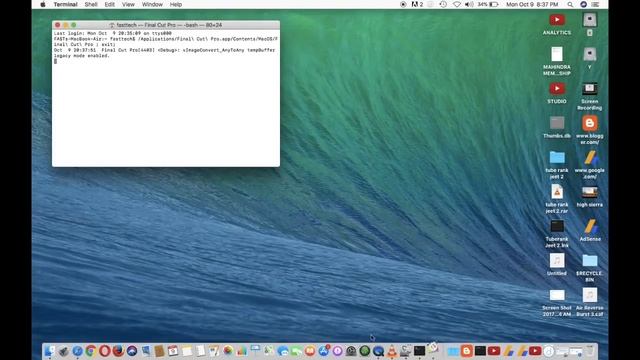Screen dimensions: 640x360
Task: Select the 'high sierra' desktop file
Action: pos(589,197)
